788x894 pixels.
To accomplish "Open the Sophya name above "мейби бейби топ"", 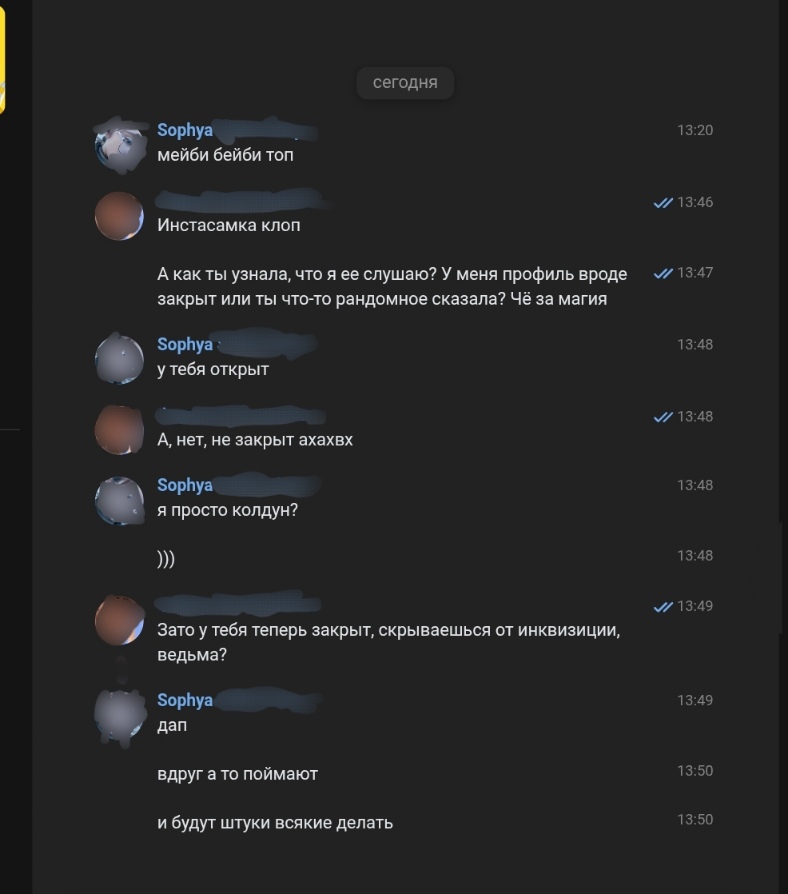I will tap(185, 130).
